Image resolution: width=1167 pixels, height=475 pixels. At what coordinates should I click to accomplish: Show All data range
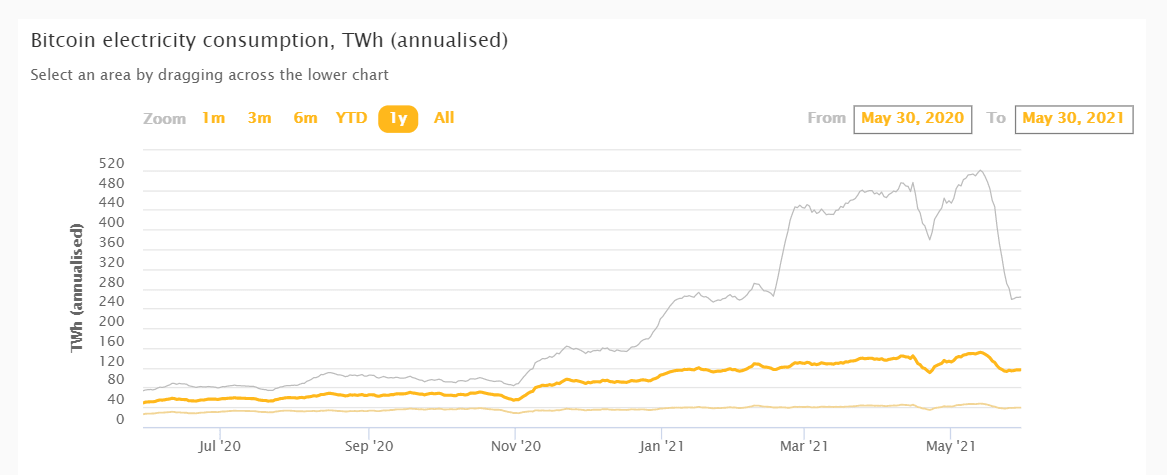(444, 118)
